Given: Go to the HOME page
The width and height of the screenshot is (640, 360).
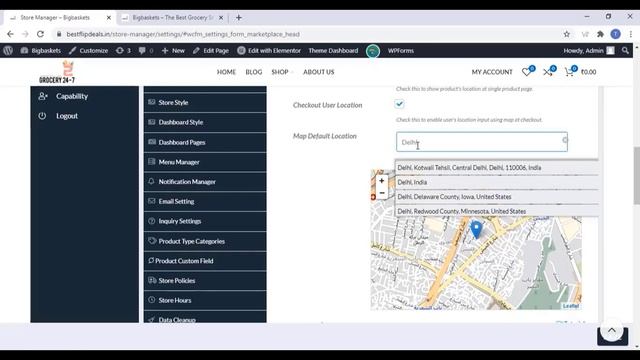Looking at the screenshot, I should click(226, 72).
